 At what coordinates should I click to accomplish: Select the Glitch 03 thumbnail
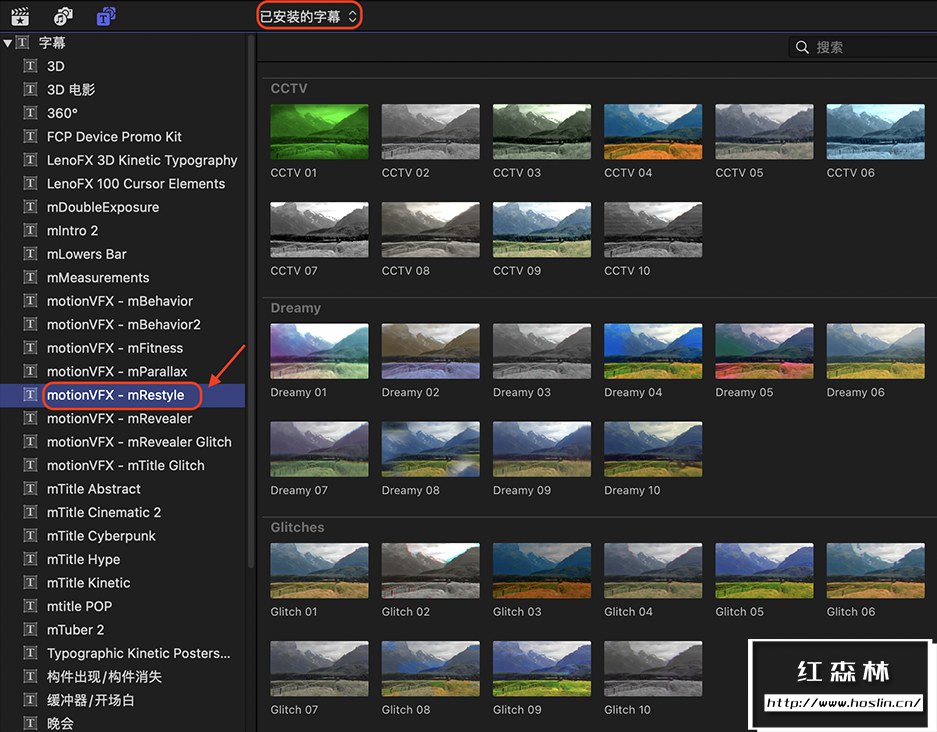[x=542, y=571]
